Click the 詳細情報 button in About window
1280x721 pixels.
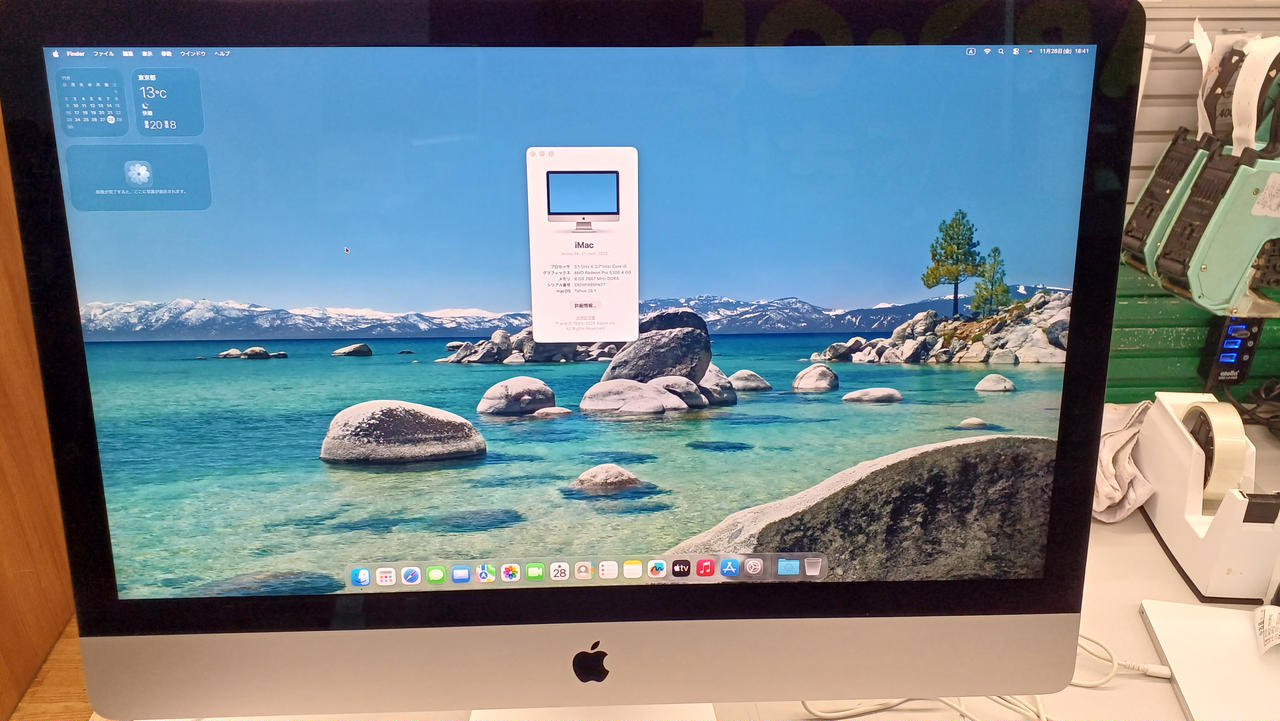pos(583,305)
